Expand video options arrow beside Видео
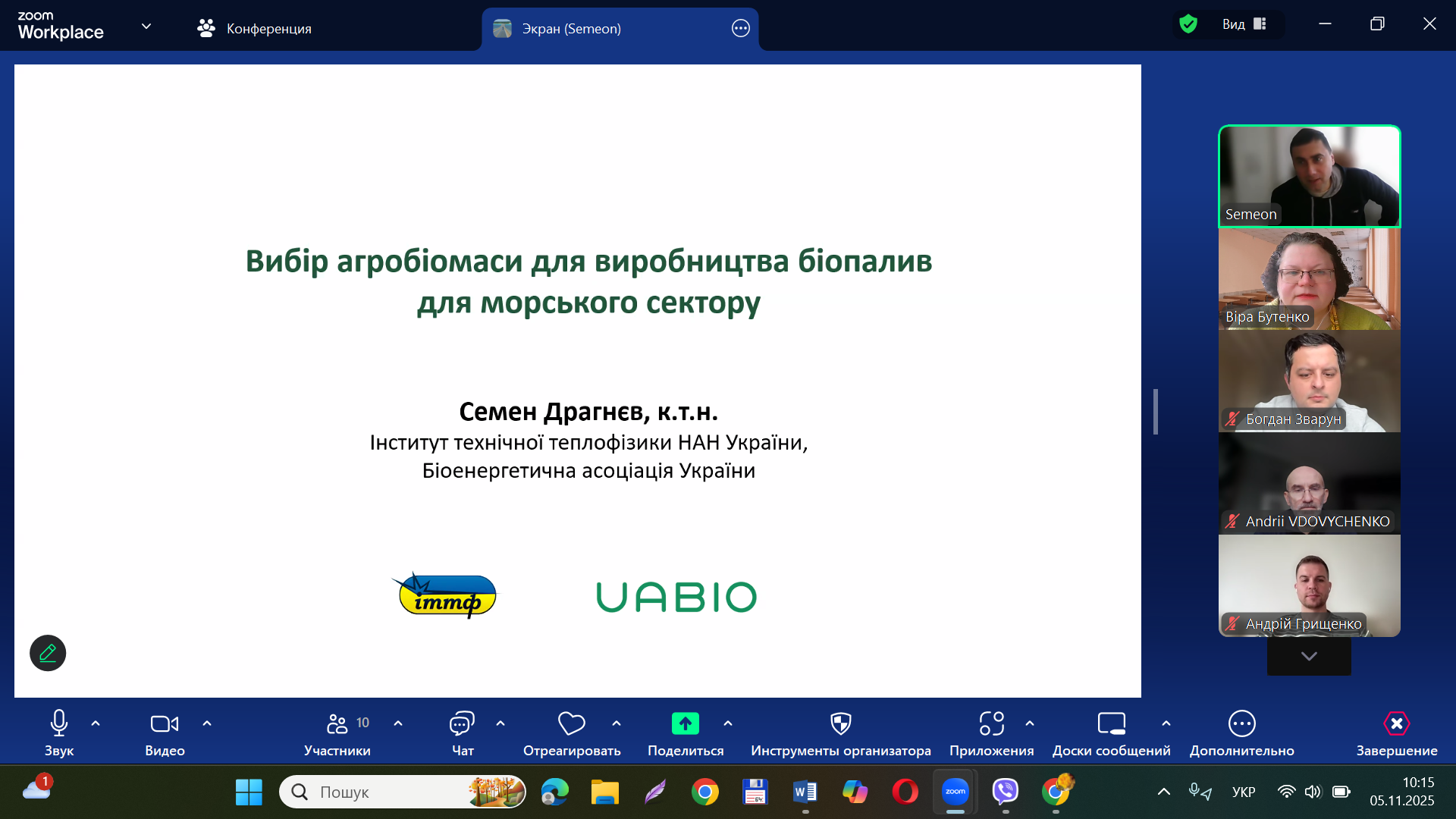Image resolution: width=1456 pixels, height=819 pixels. pyautogui.click(x=207, y=723)
